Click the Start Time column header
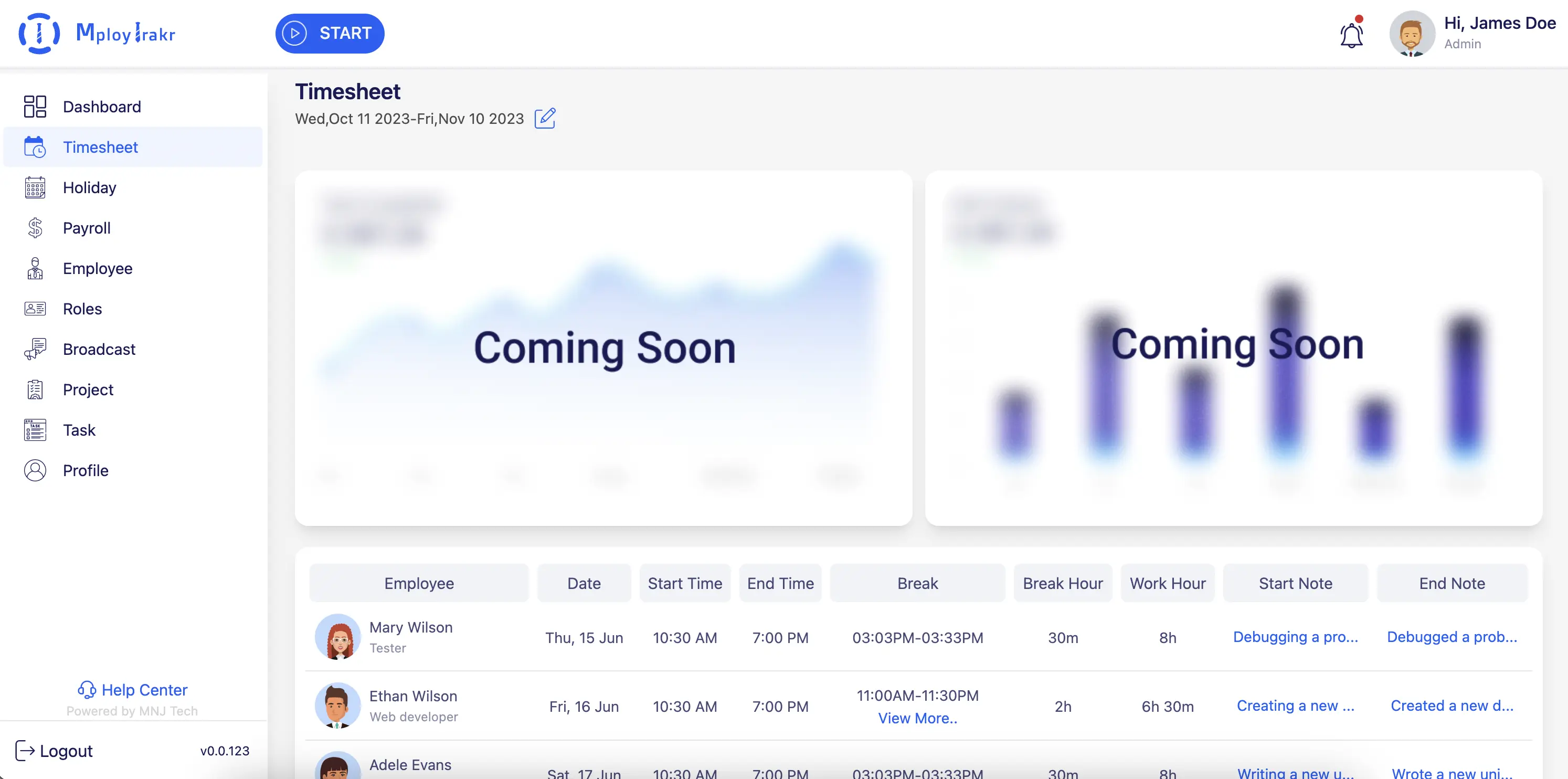The width and height of the screenshot is (1568, 779). click(x=685, y=583)
